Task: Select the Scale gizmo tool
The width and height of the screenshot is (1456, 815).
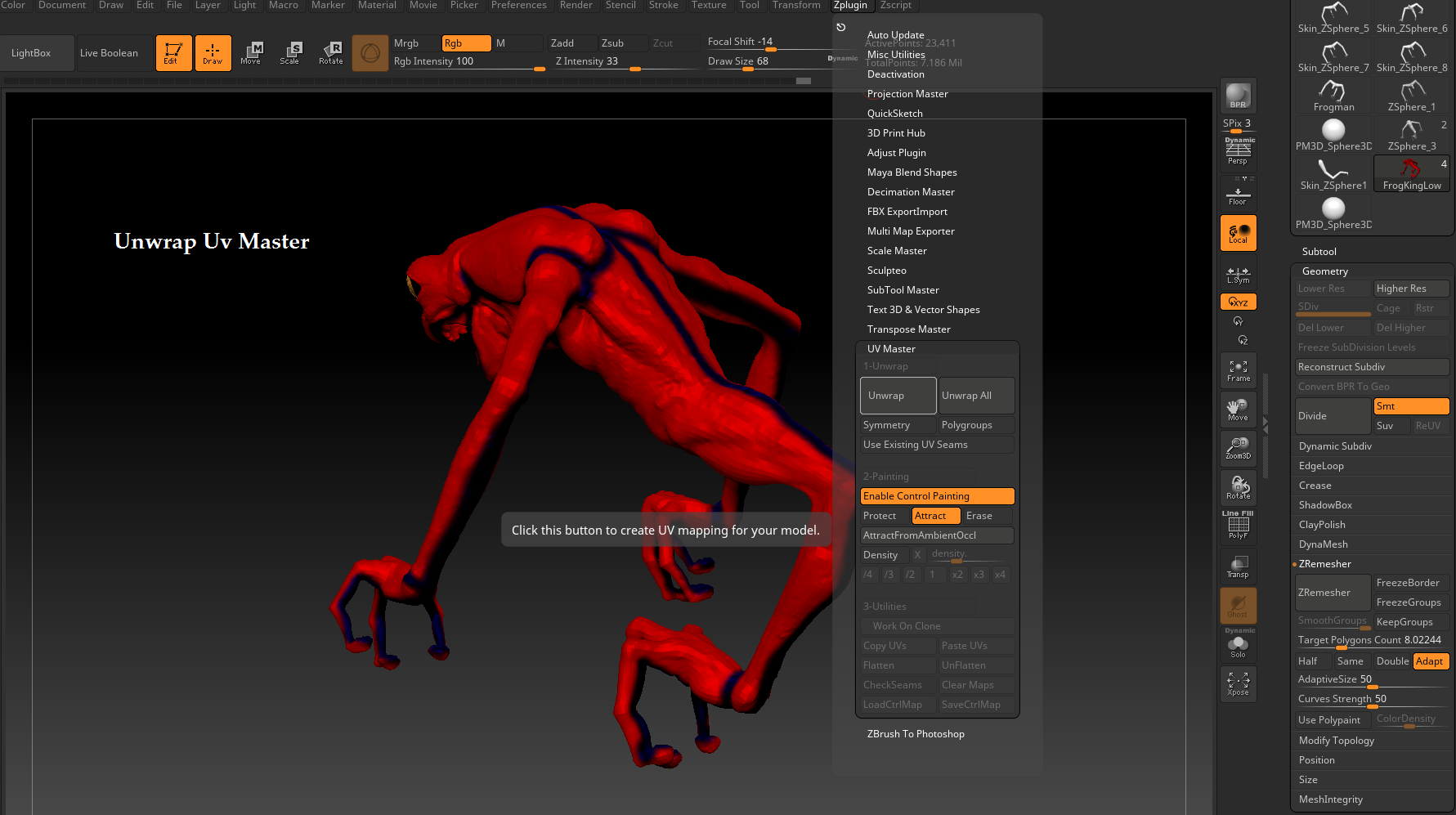Action: (290, 53)
